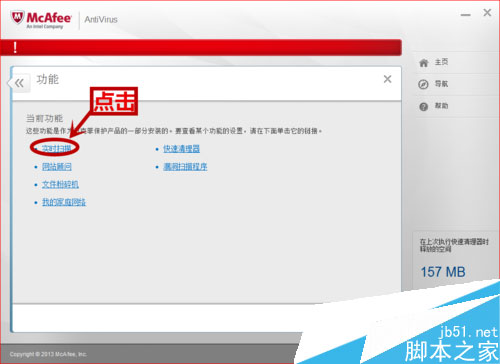Click the McAfee shield logo
The image size is (500, 364).
pos(17,17)
